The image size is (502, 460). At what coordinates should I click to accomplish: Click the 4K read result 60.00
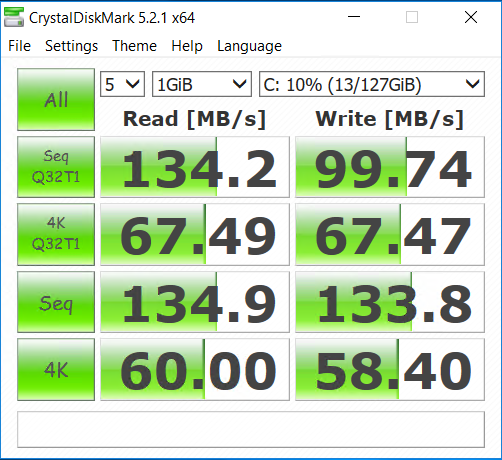pyautogui.click(x=195, y=369)
